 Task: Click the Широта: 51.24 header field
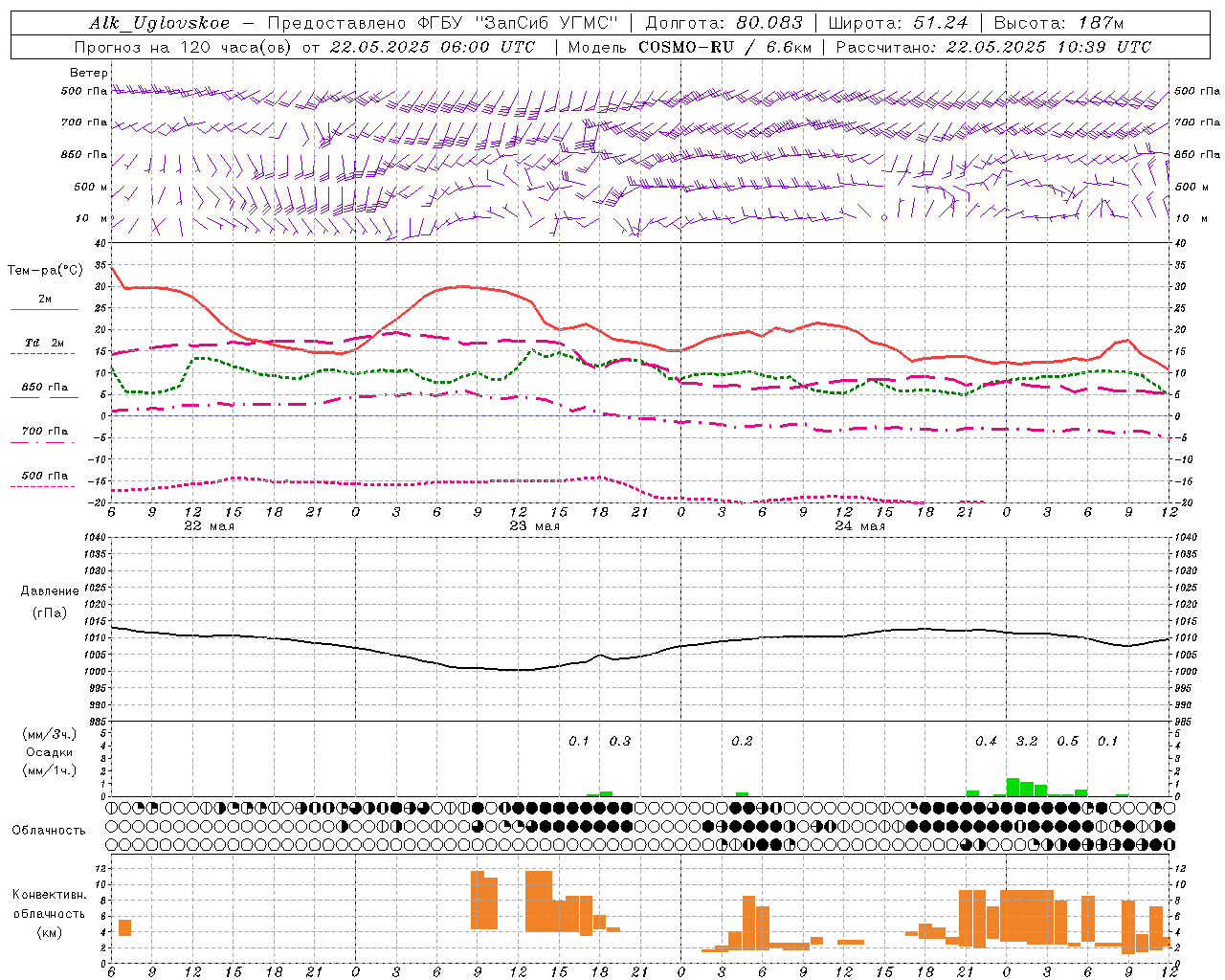[x=898, y=23]
